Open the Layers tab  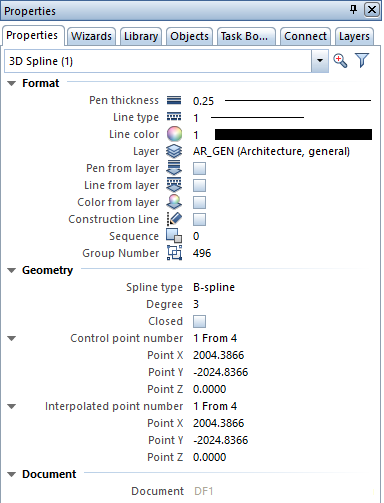click(354, 36)
